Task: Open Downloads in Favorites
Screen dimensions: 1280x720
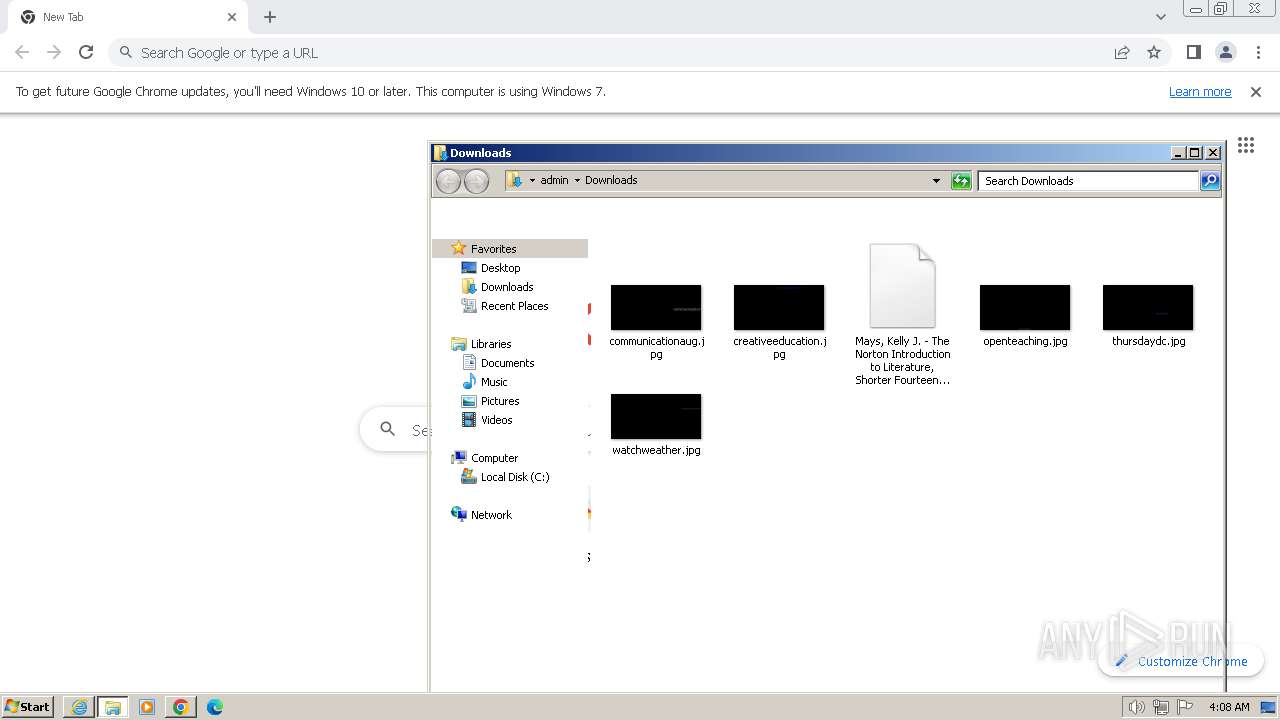Action: click(507, 287)
